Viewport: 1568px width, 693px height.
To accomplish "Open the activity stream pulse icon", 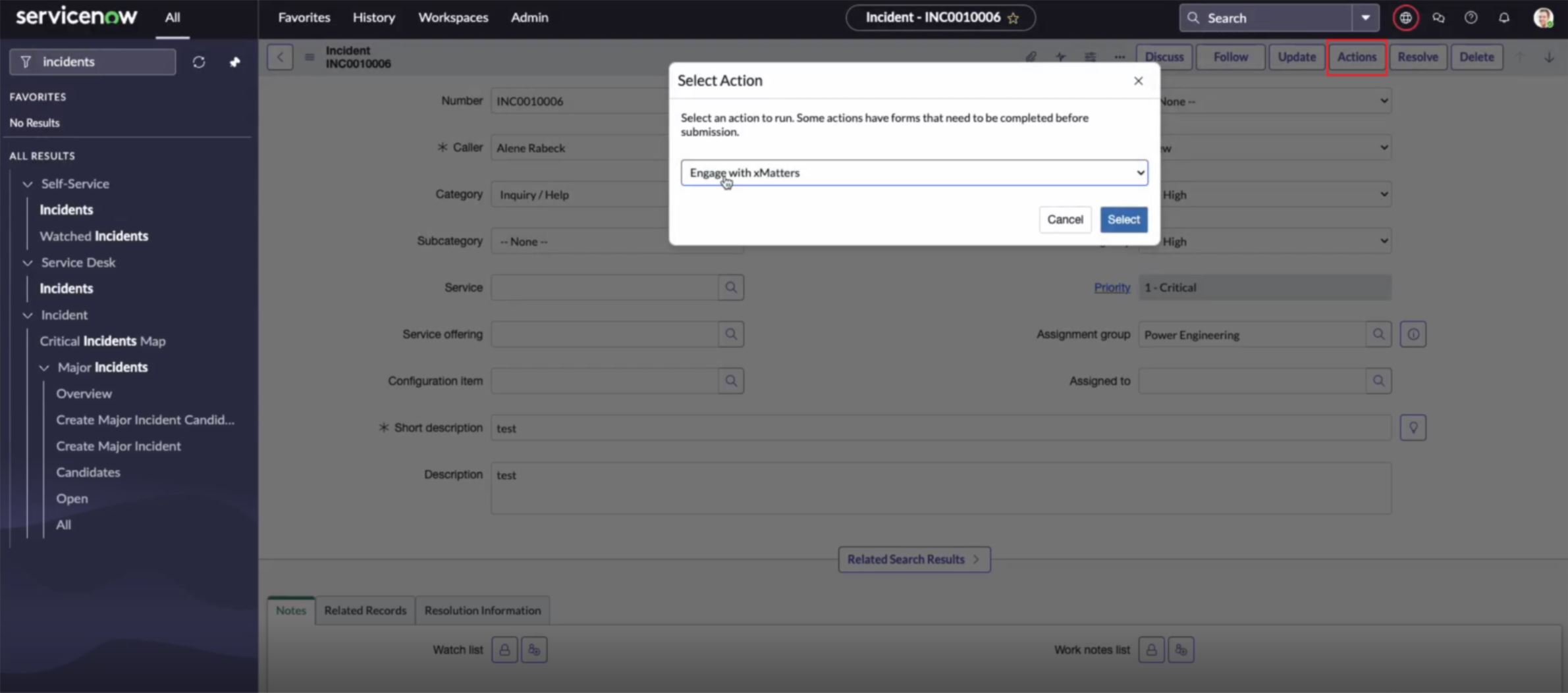I will pyautogui.click(x=1060, y=57).
